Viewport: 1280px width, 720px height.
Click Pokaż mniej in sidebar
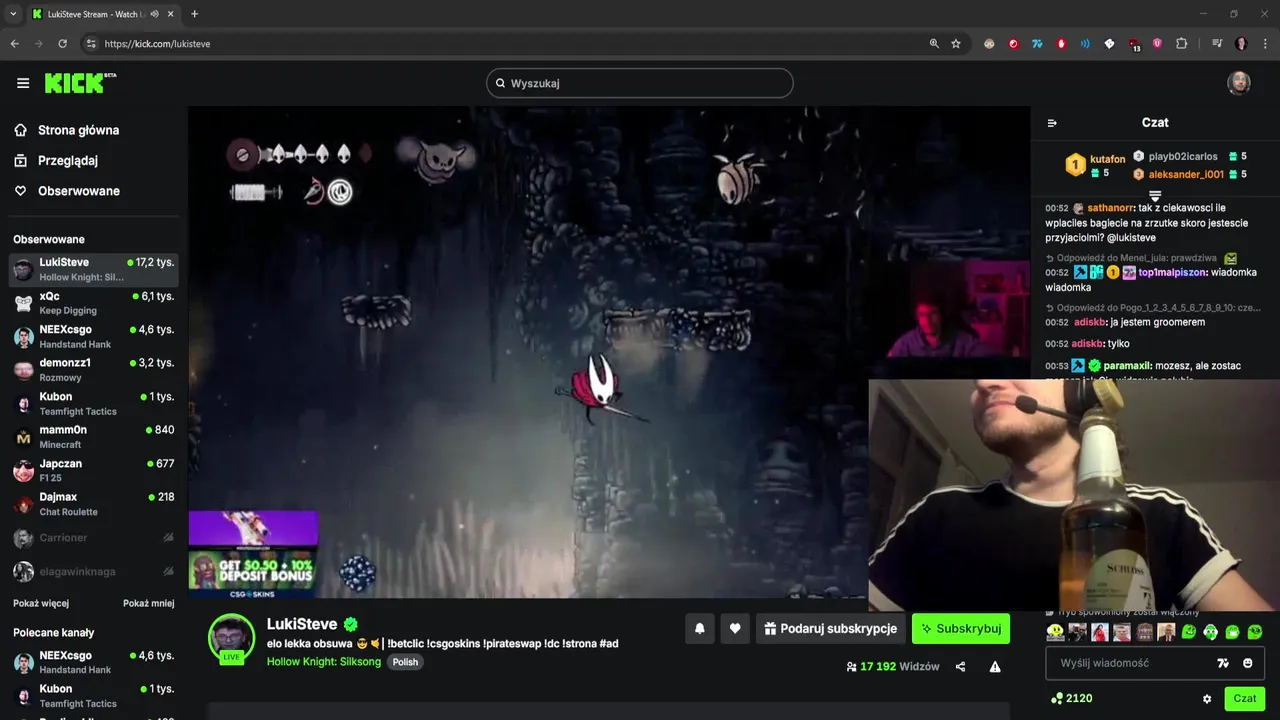(149, 603)
